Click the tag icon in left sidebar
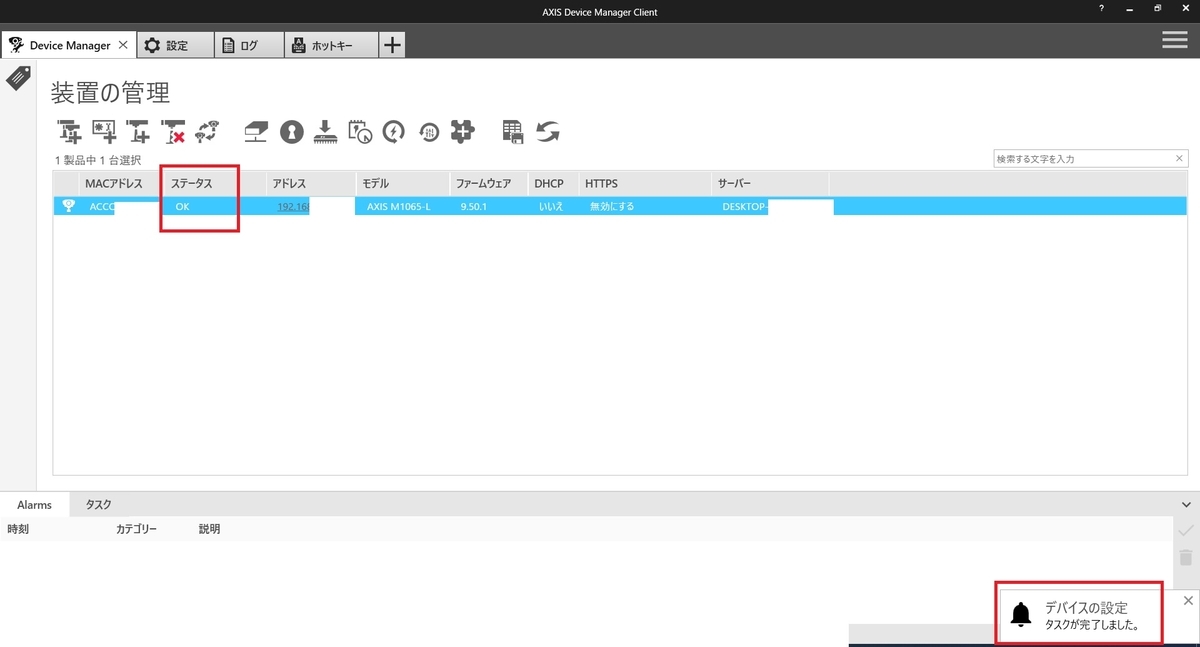The image size is (1200, 647). [17, 78]
